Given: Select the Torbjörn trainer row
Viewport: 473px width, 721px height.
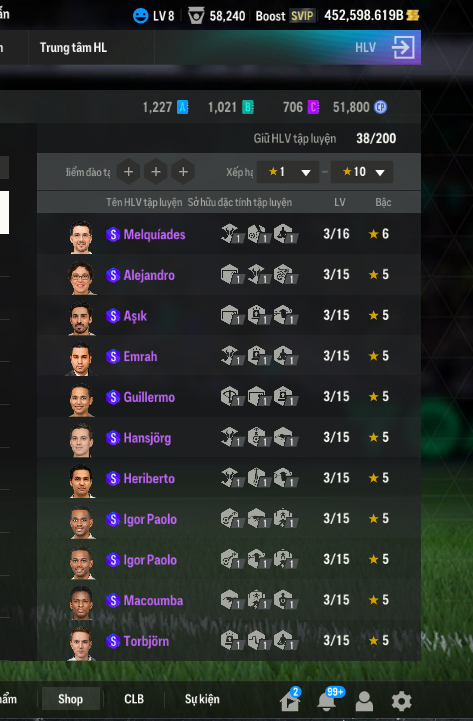Looking at the screenshot, I should (229, 641).
